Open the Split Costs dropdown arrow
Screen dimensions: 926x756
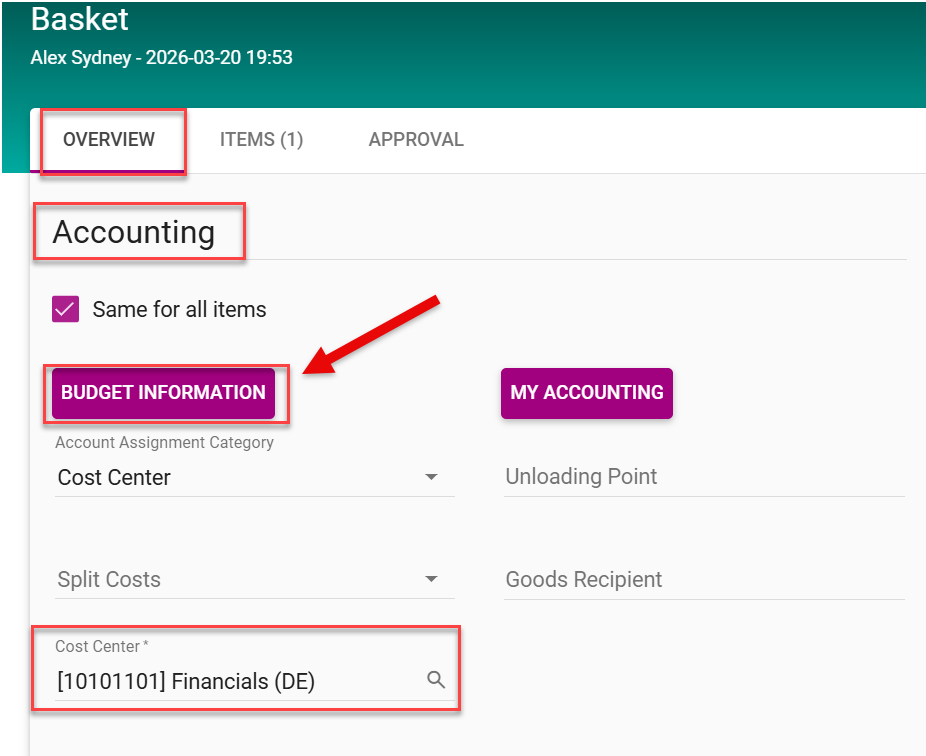[x=432, y=579]
